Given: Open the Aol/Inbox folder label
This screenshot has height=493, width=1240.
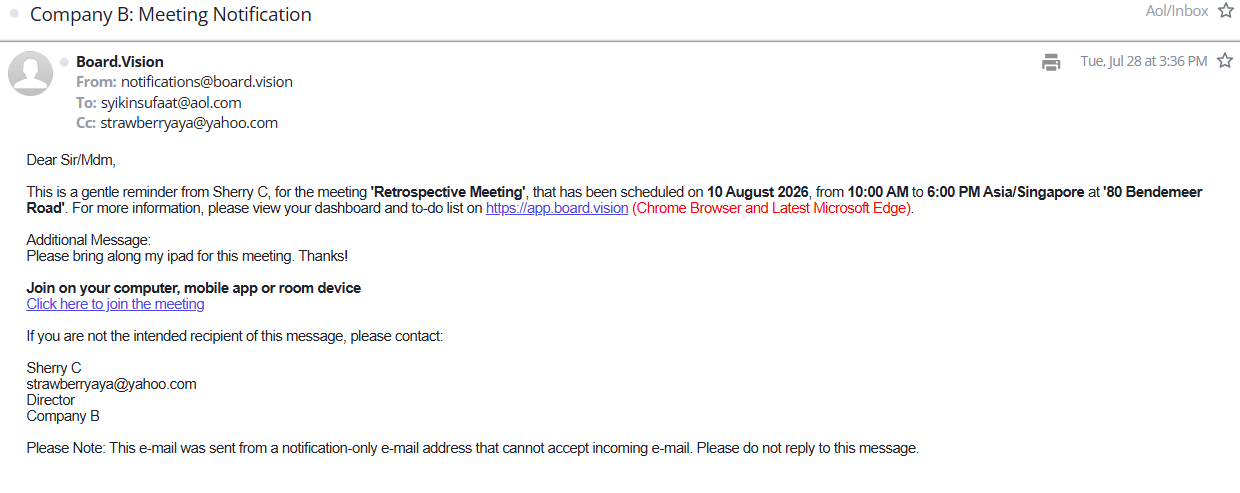Looking at the screenshot, I should [1177, 11].
